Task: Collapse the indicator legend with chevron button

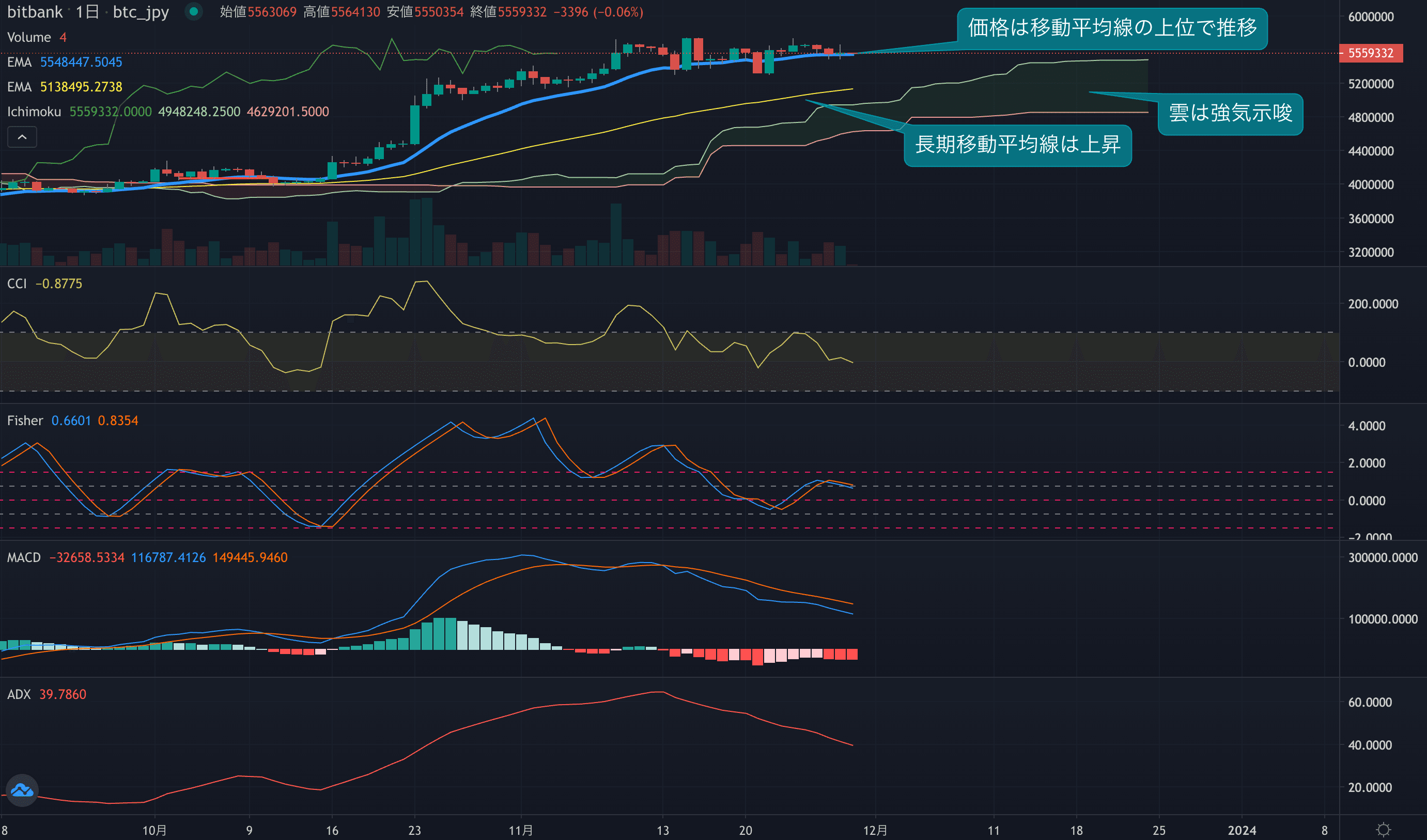Action: click(x=22, y=137)
